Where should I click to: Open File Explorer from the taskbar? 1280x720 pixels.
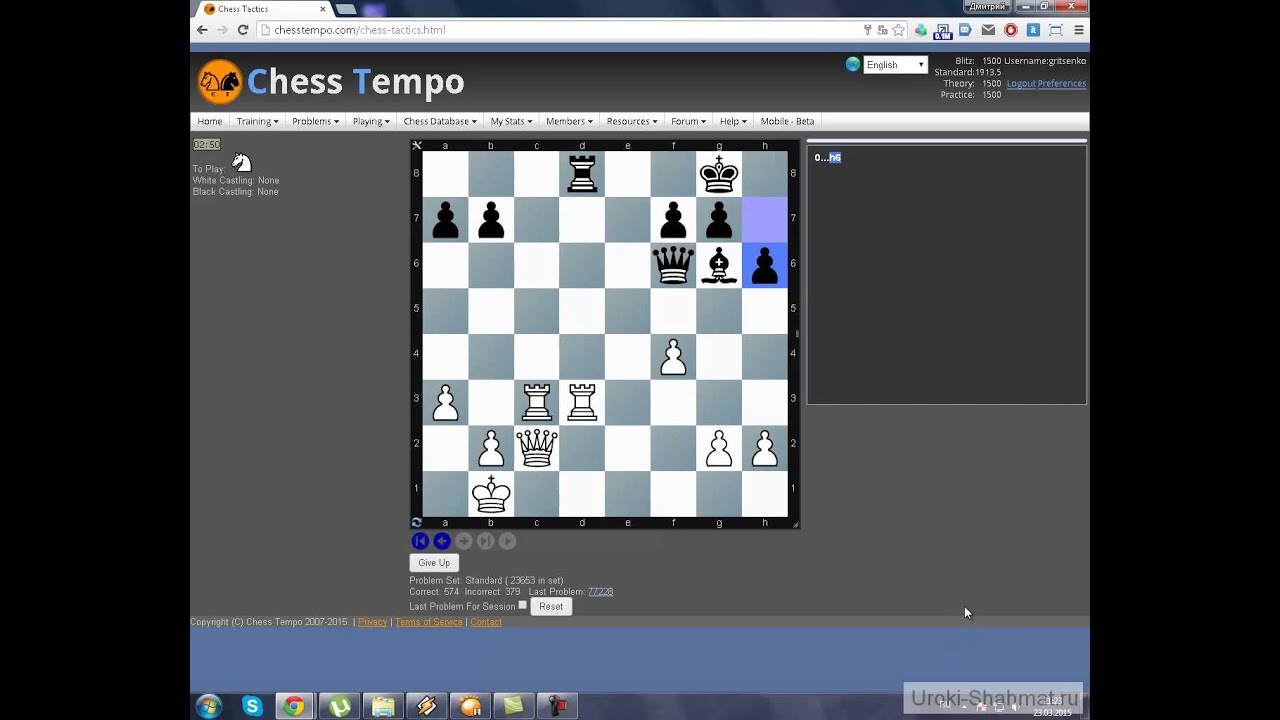point(383,706)
